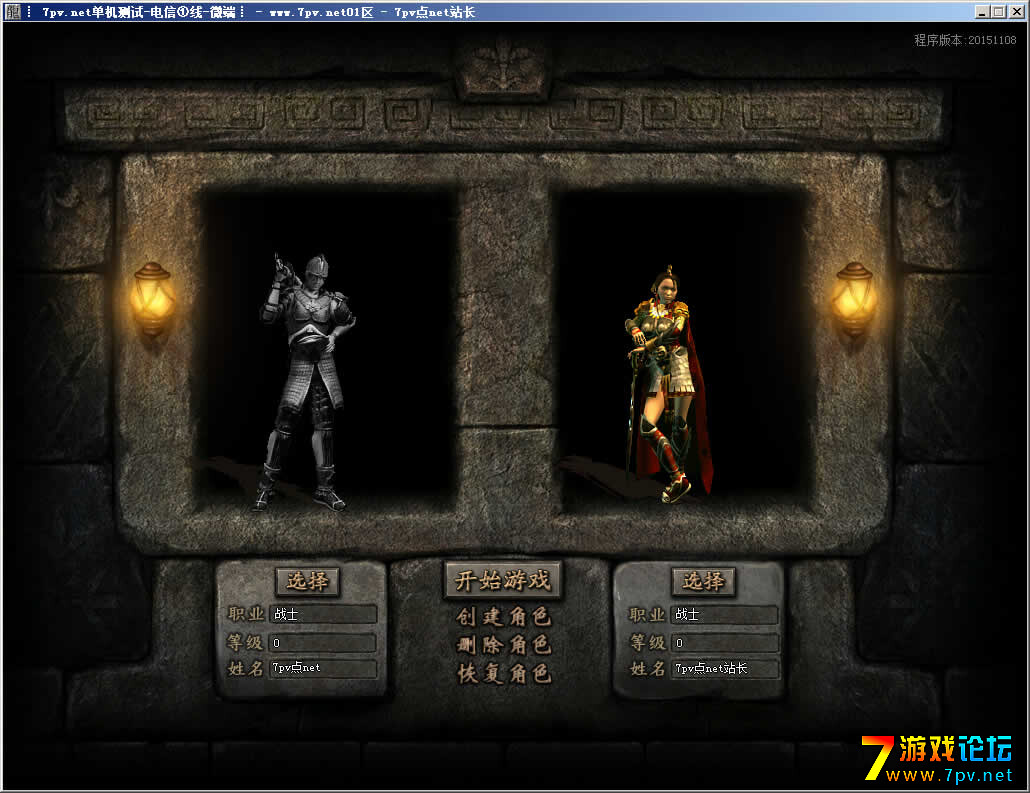Select the grey armored warrior figure
Screen dimensions: 1030x793
(305, 382)
